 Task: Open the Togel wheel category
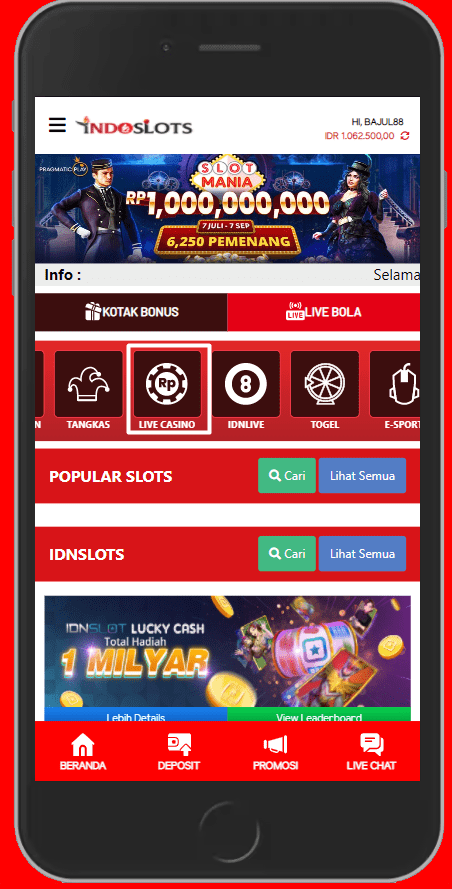(325, 390)
